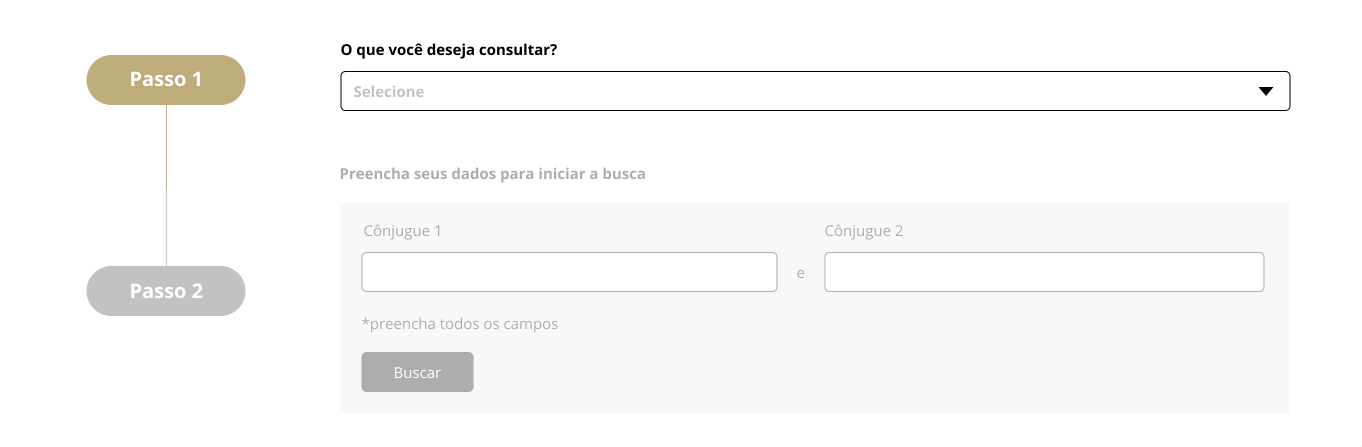Click the "*preencha todos os campos" note
Screen dimensions: 1362x447
click(x=460, y=324)
